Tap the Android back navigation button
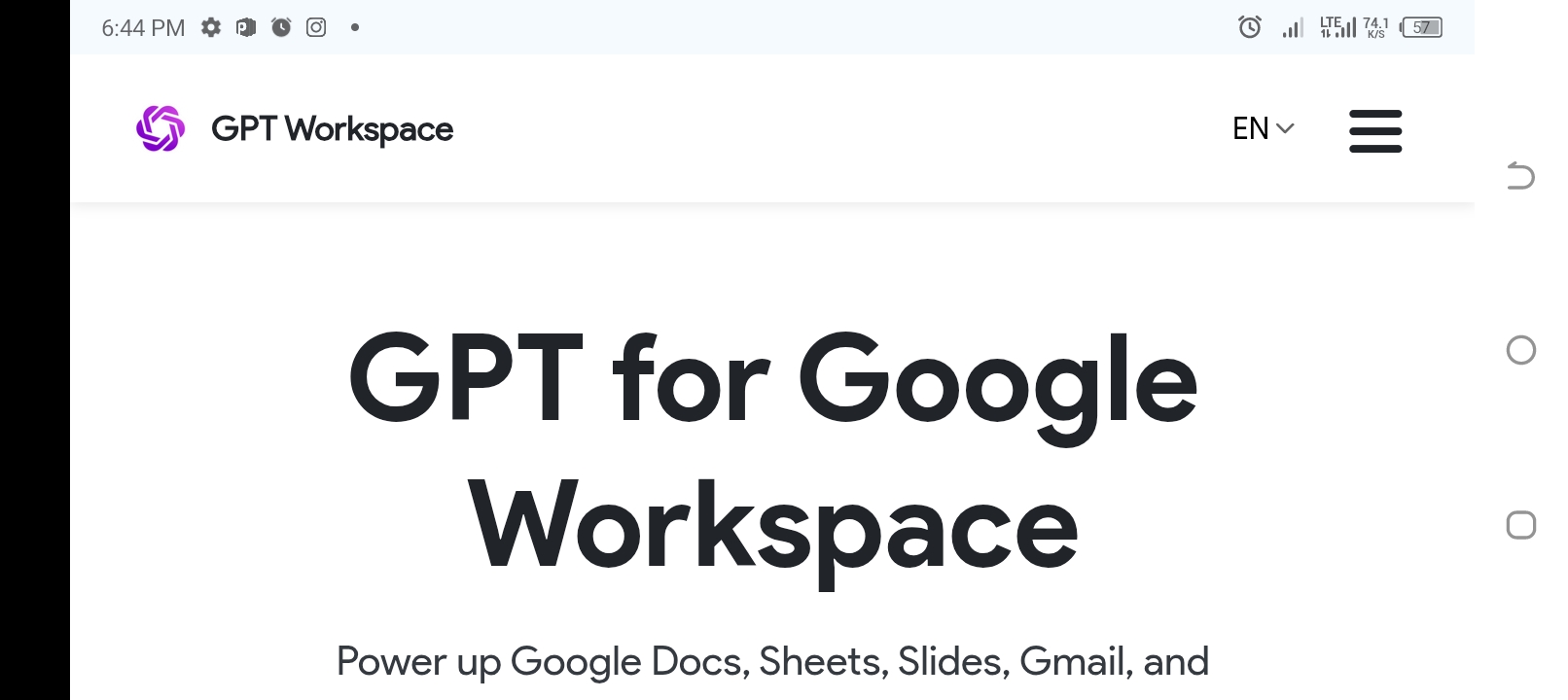 pos(1520,176)
